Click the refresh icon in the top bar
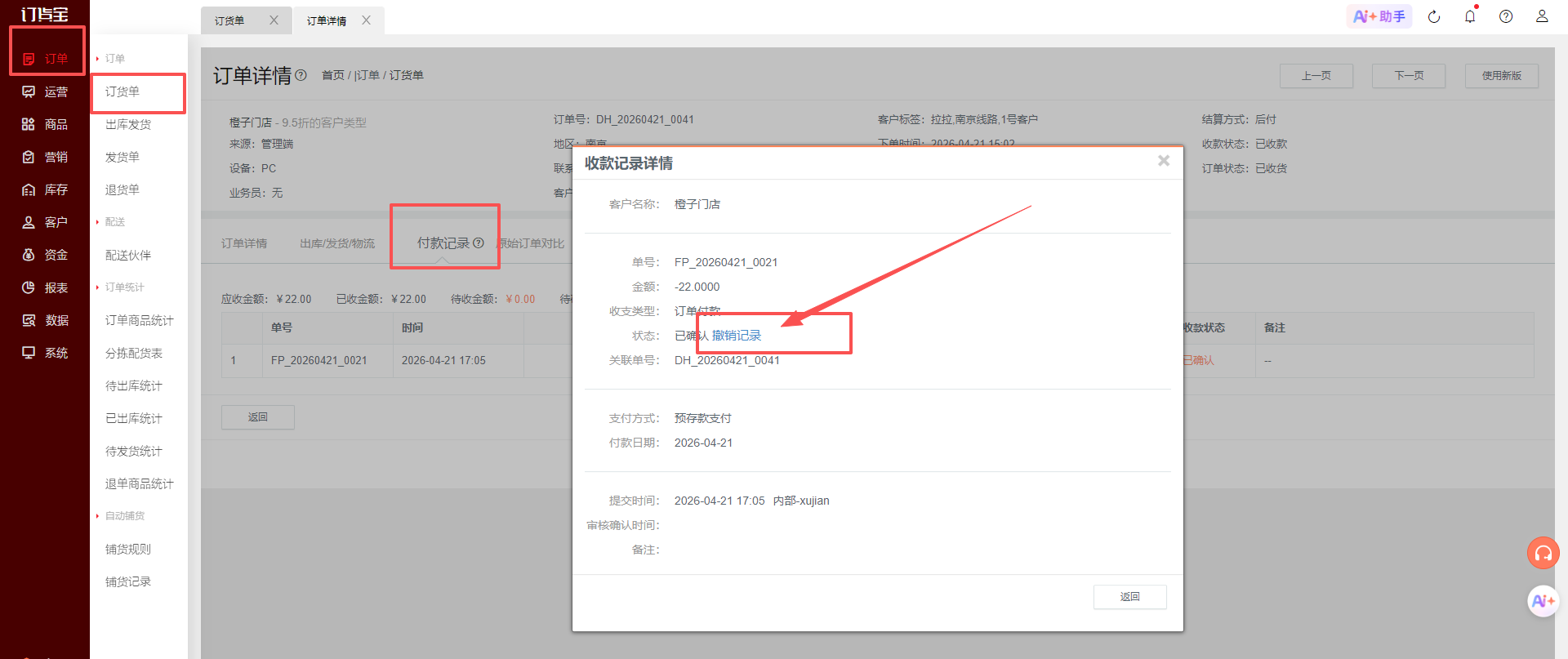 click(x=1434, y=16)
